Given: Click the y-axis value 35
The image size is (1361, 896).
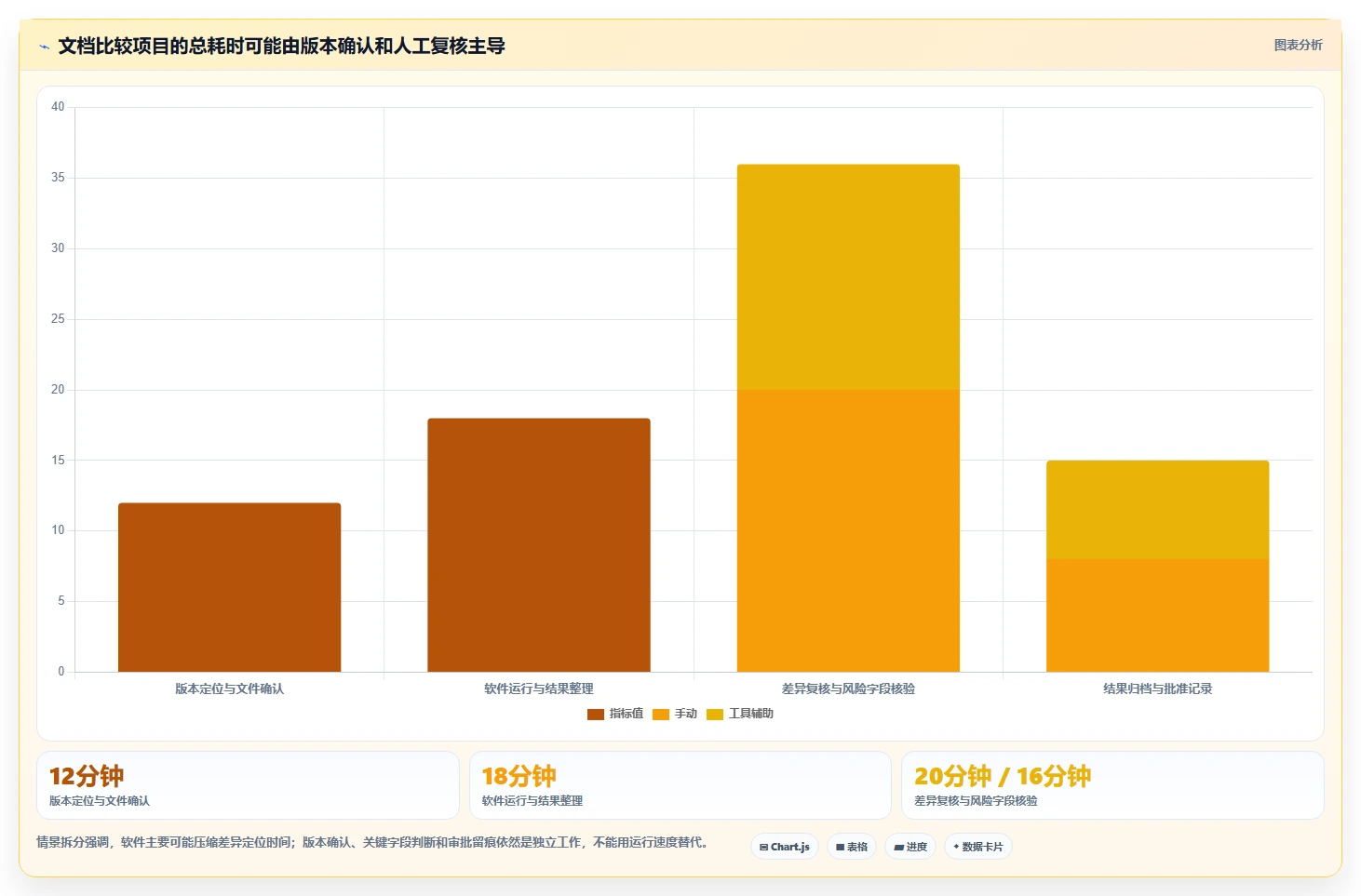Looking at the screenshot, I should pos(58,178).
